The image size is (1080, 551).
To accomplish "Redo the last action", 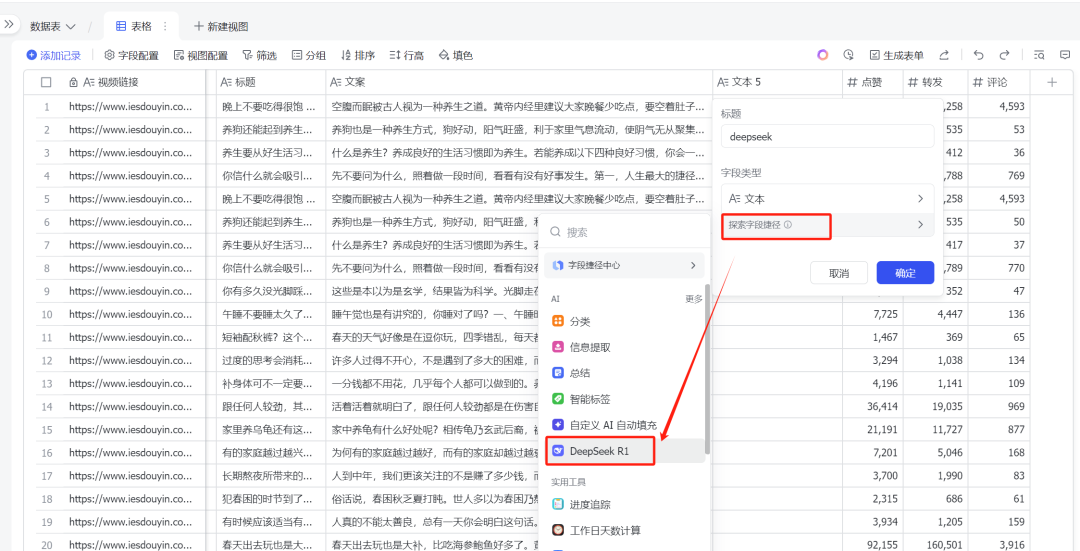I will coord(1004,55).
